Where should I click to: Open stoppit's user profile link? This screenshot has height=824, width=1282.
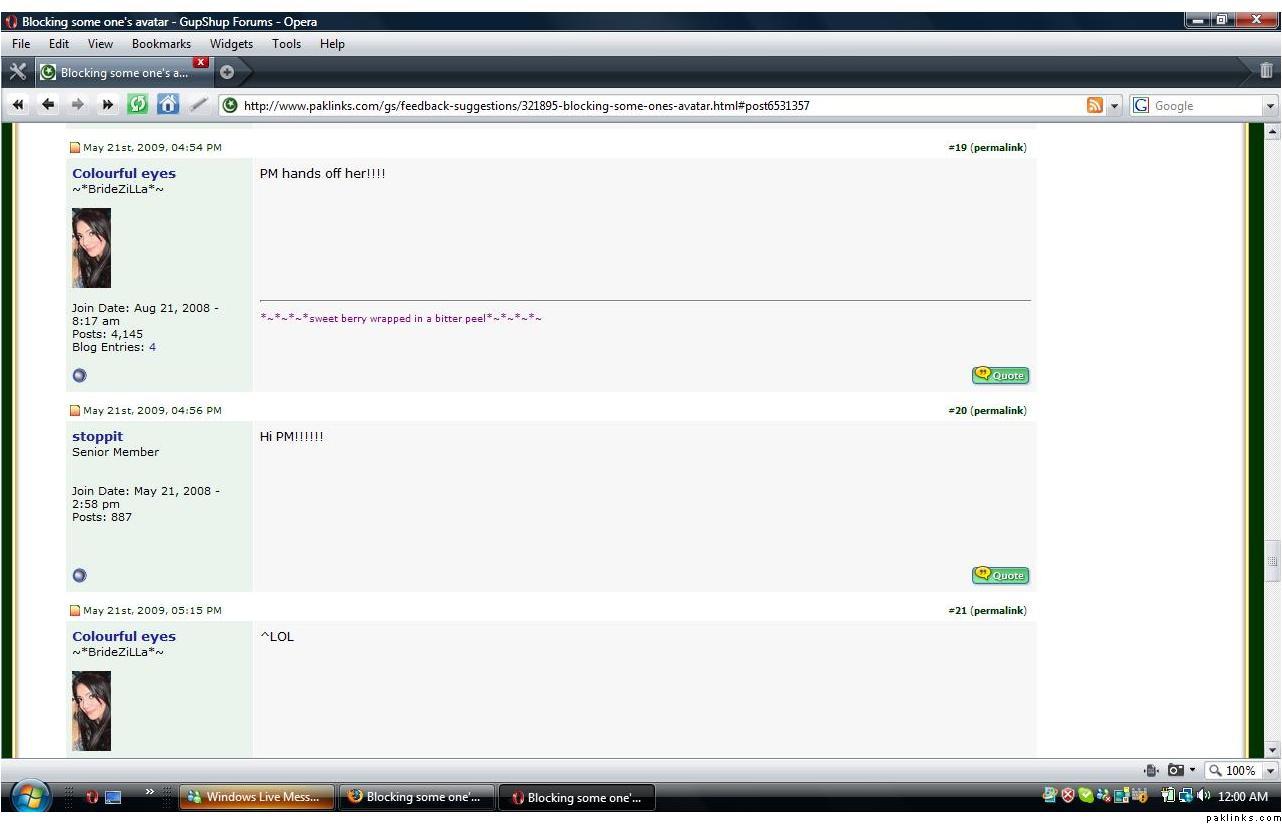pos(98,436)
